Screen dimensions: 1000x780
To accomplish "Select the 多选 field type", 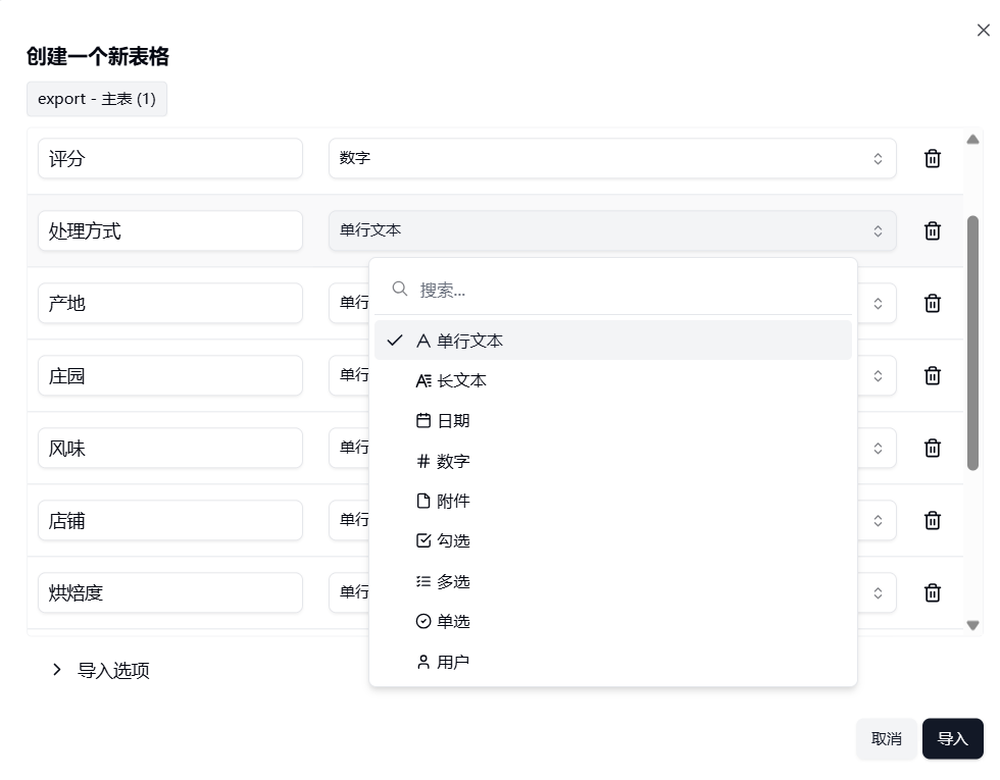I will click(x=613, y=582).
